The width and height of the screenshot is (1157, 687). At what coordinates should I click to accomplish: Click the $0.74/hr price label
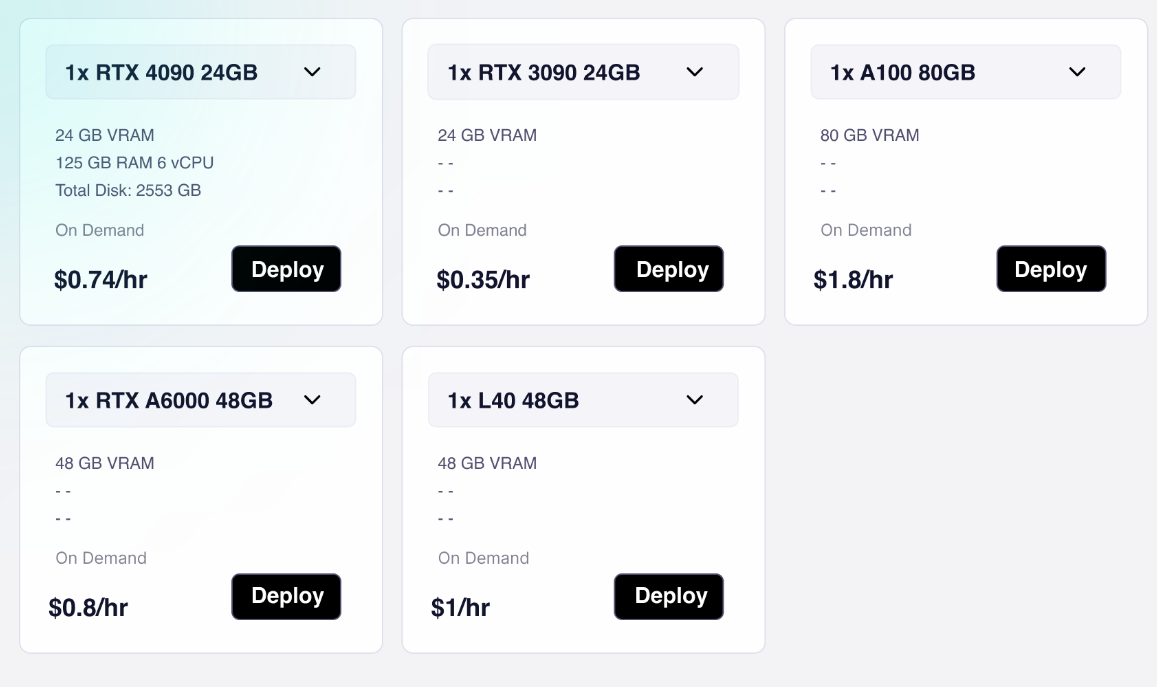[100, 280]
